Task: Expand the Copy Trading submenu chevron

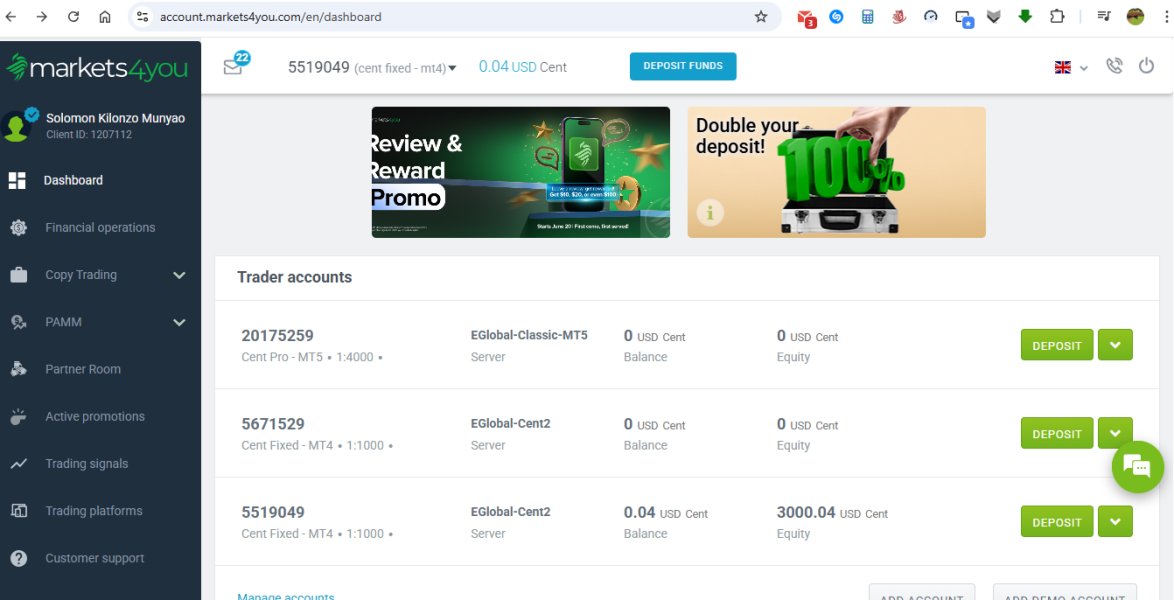Action: (179, 275)
